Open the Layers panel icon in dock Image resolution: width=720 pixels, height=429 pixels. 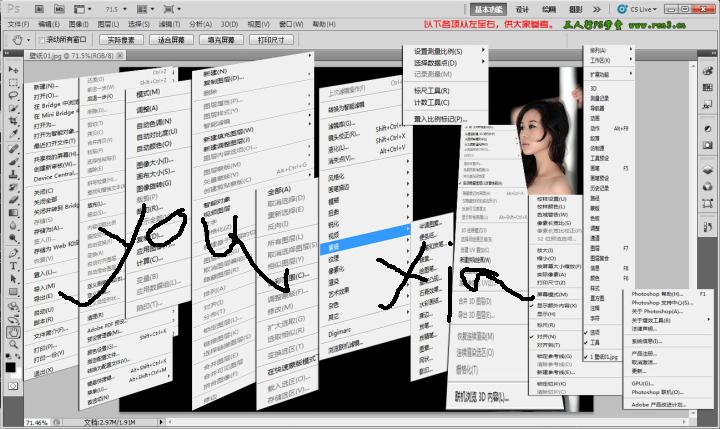coord(707,169)
